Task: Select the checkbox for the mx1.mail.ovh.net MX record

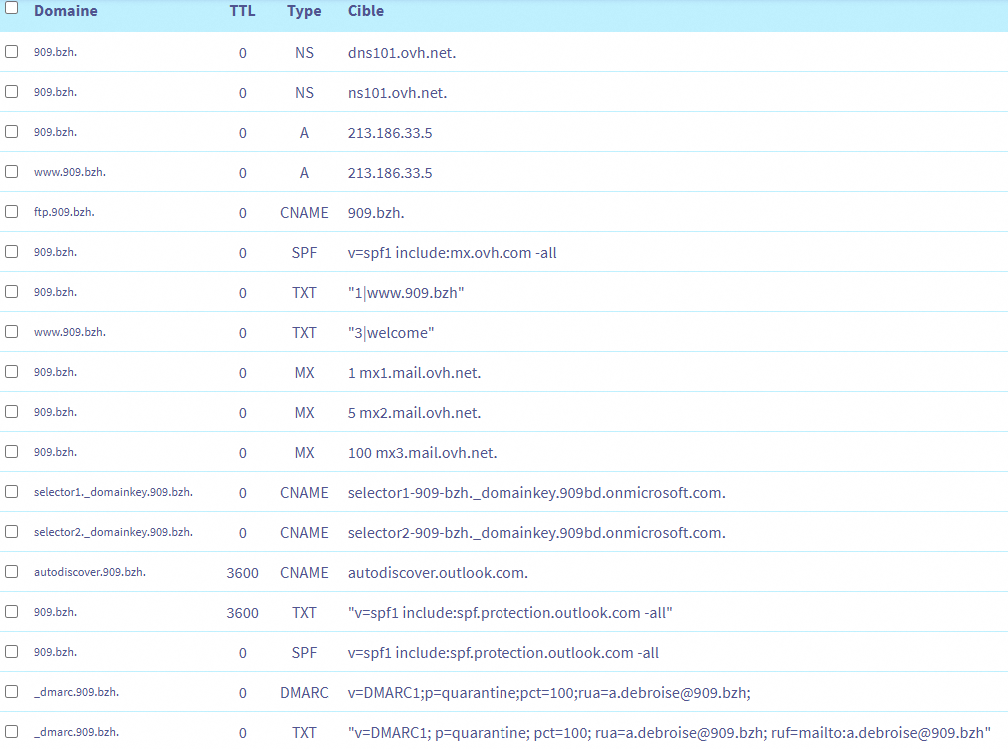Action: 12,372
